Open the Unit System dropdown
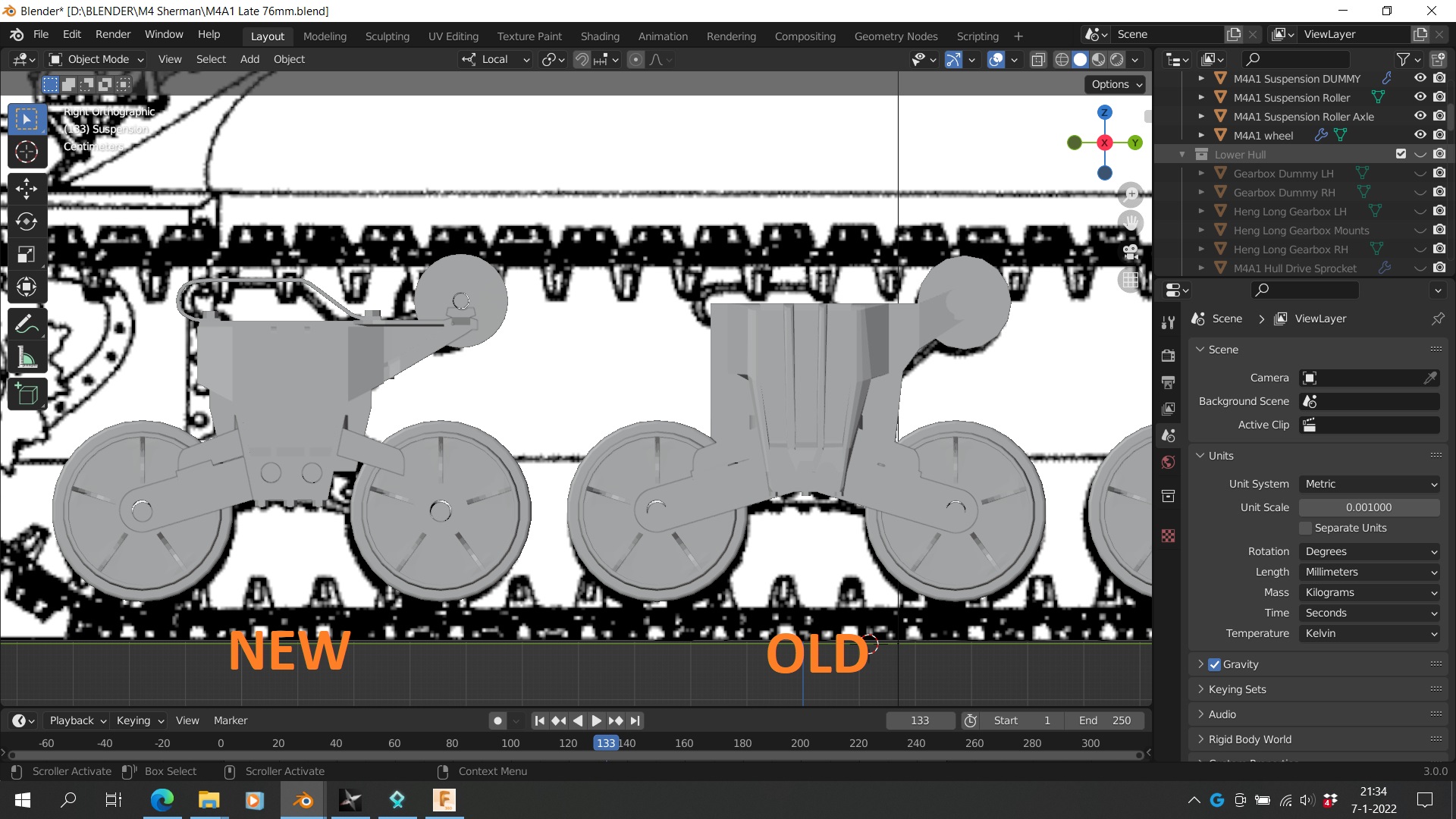 tap(1370, 484)
